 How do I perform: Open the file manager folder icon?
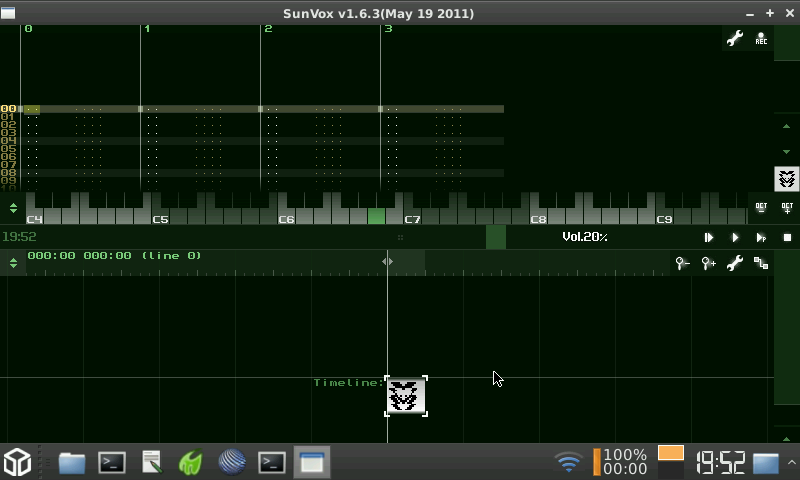[71, 463]
